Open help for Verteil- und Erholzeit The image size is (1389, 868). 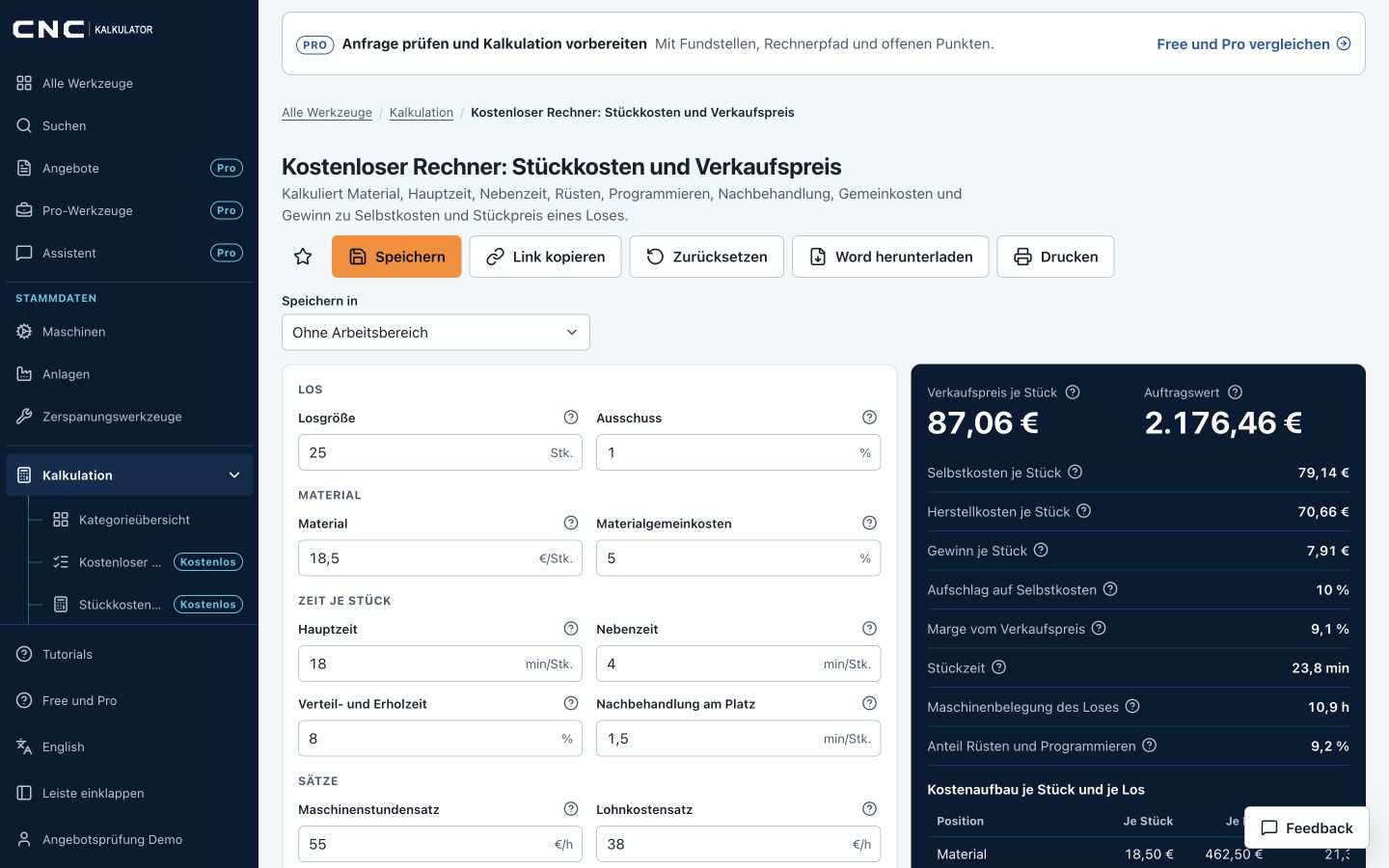pos(571,703)
